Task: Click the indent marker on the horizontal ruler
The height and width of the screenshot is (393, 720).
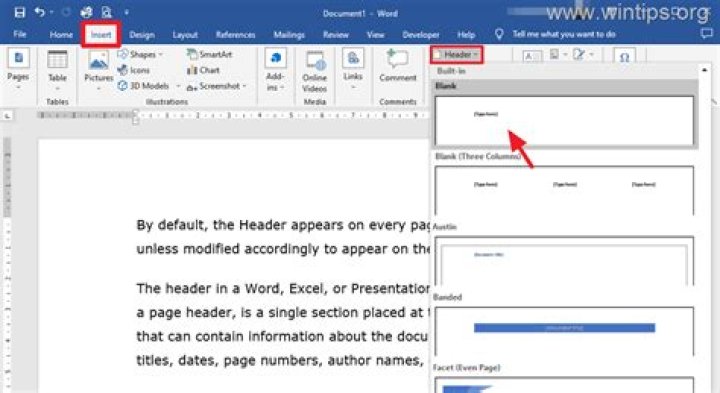Action: tap(135, 117)
